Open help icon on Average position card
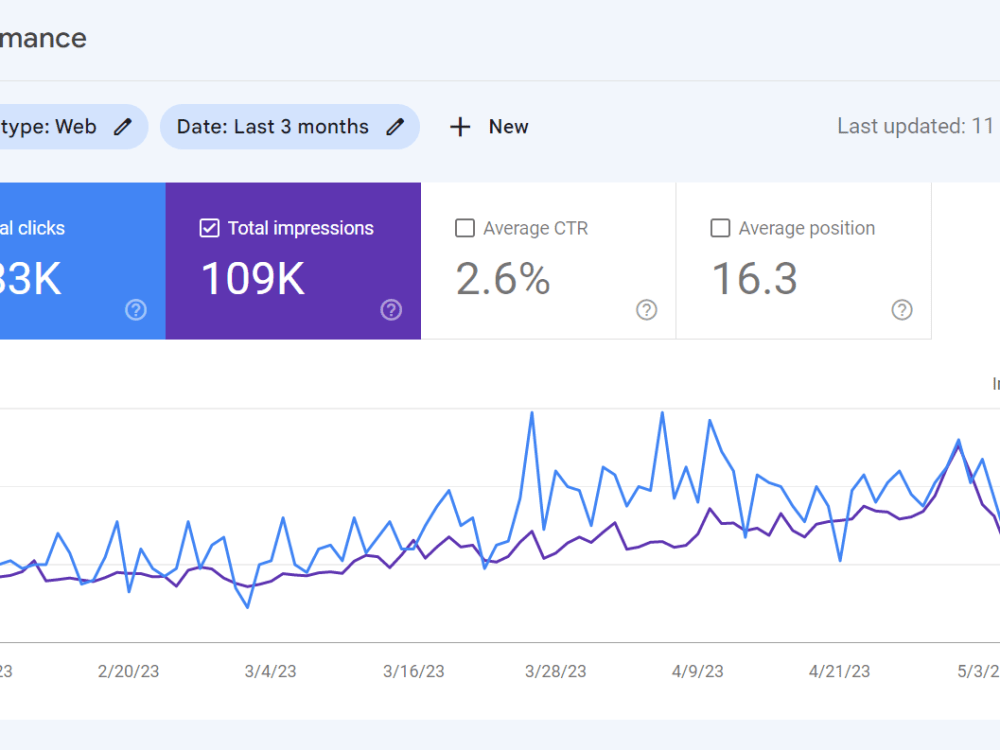 902,310
